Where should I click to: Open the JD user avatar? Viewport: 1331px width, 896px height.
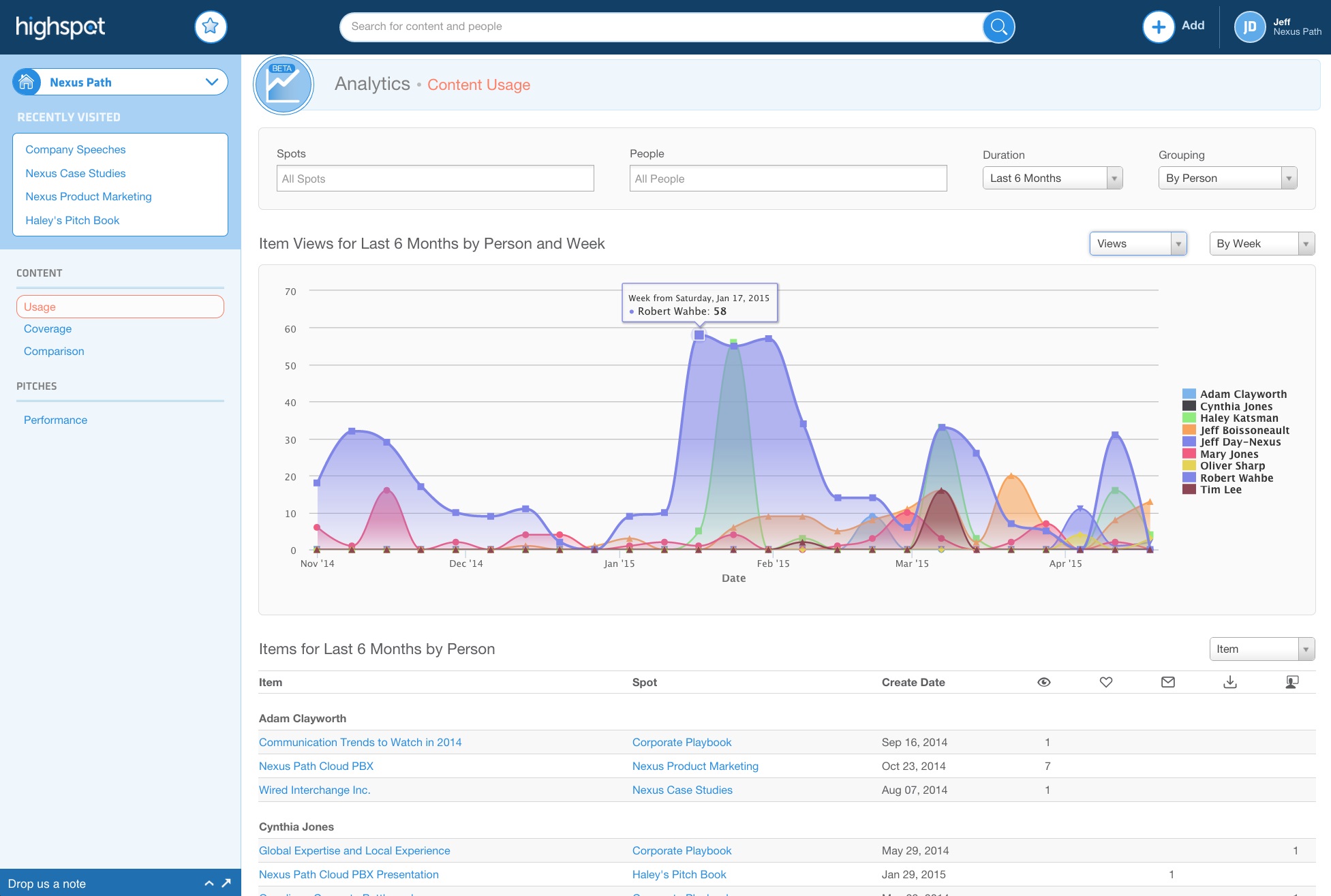(1249, 27)
